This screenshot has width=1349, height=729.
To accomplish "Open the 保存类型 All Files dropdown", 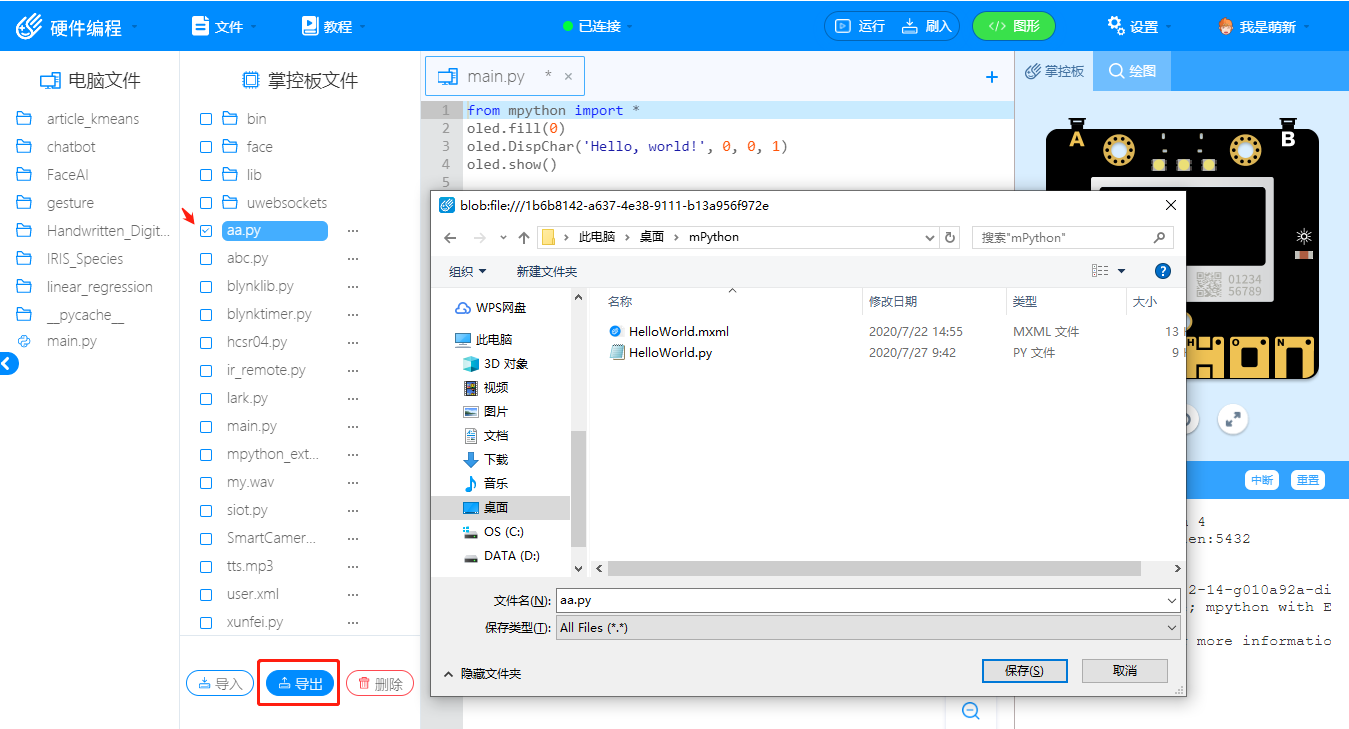I will click(868, 628).
